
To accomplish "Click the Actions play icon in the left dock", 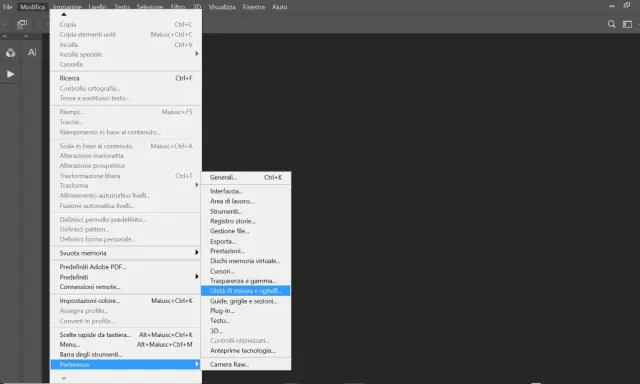I will tap(11, 74).
